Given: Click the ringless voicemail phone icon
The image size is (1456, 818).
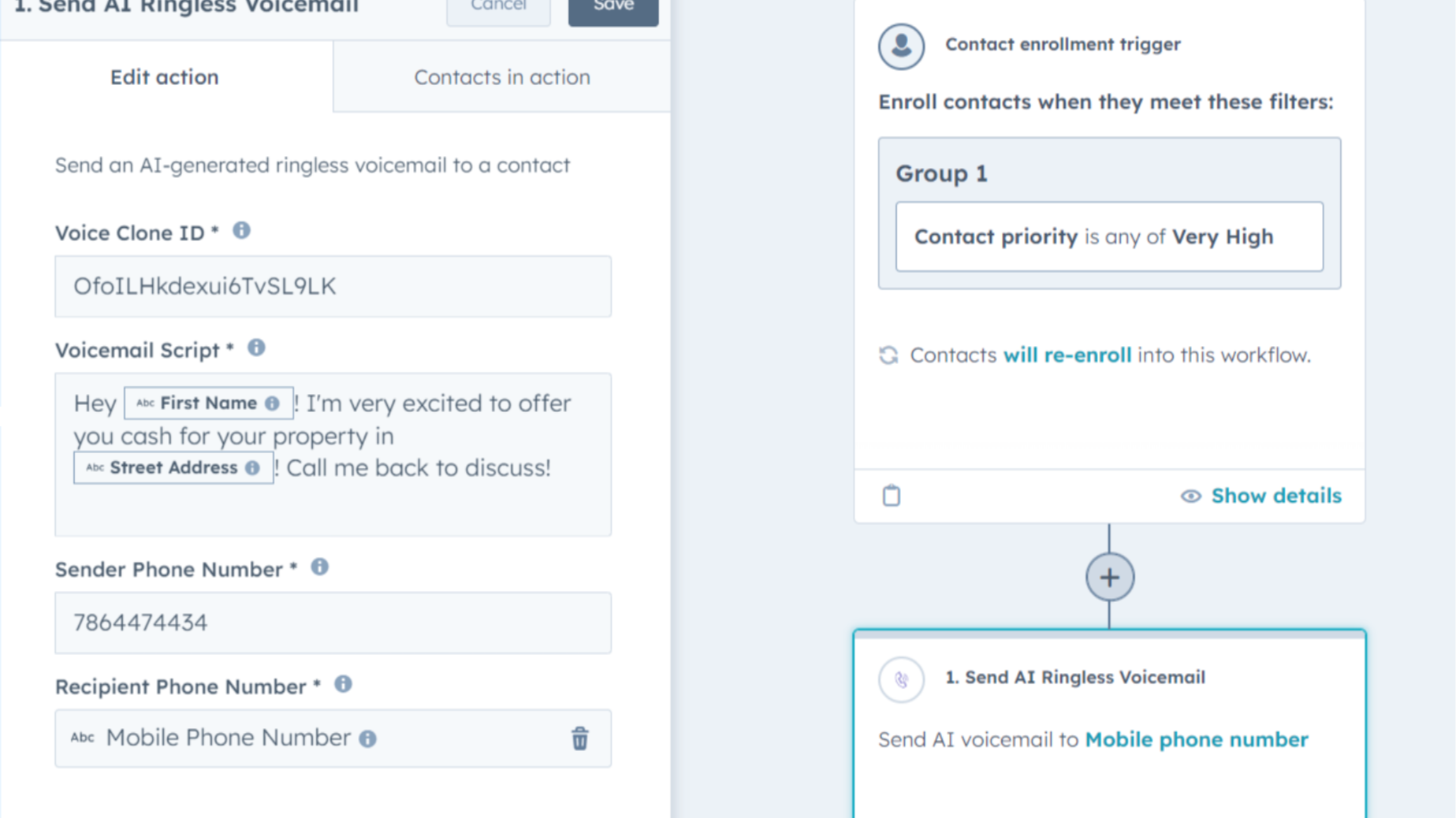Looking at the screenshot, I should [x=901, y=679].
